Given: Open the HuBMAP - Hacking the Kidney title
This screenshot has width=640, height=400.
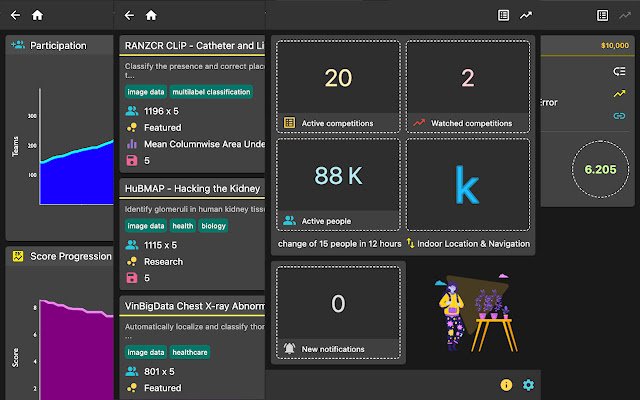Looking at the screenshot, I should click(192, 189).
